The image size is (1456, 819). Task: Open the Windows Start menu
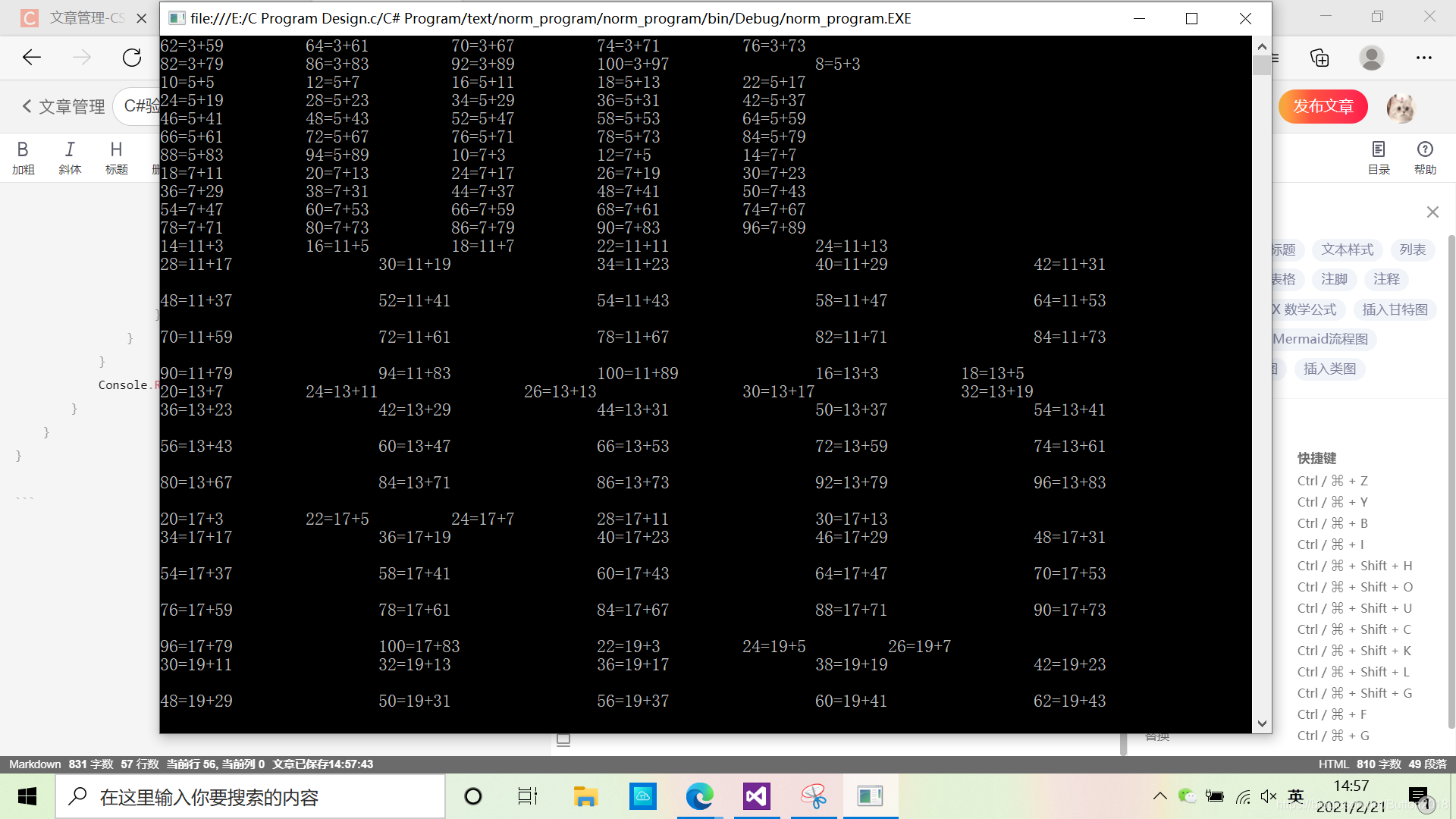click(x=27, y=796)
